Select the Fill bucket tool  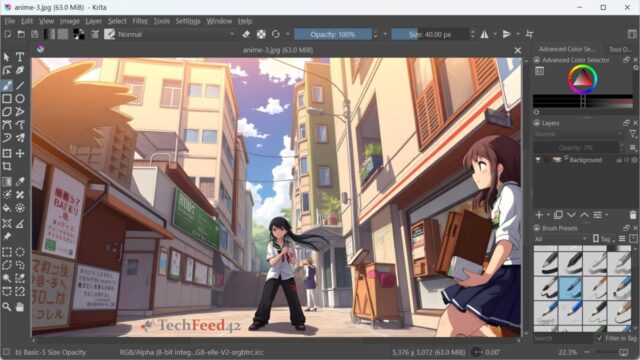pyautogui.click(x=7, y=208)
